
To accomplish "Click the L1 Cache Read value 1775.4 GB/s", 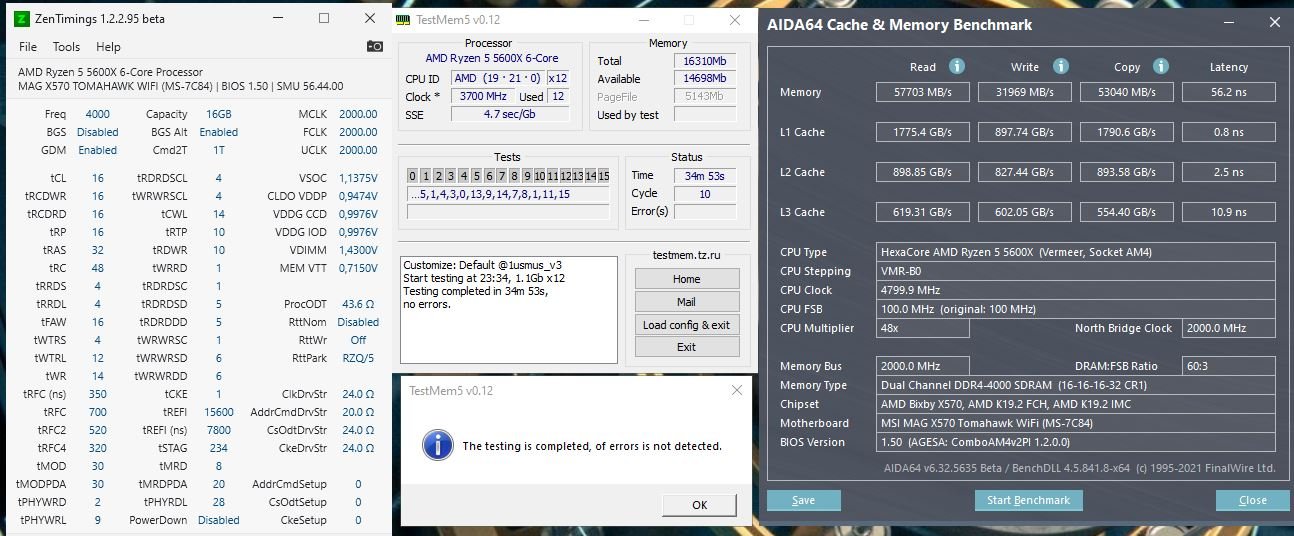I will coord(922,132).
